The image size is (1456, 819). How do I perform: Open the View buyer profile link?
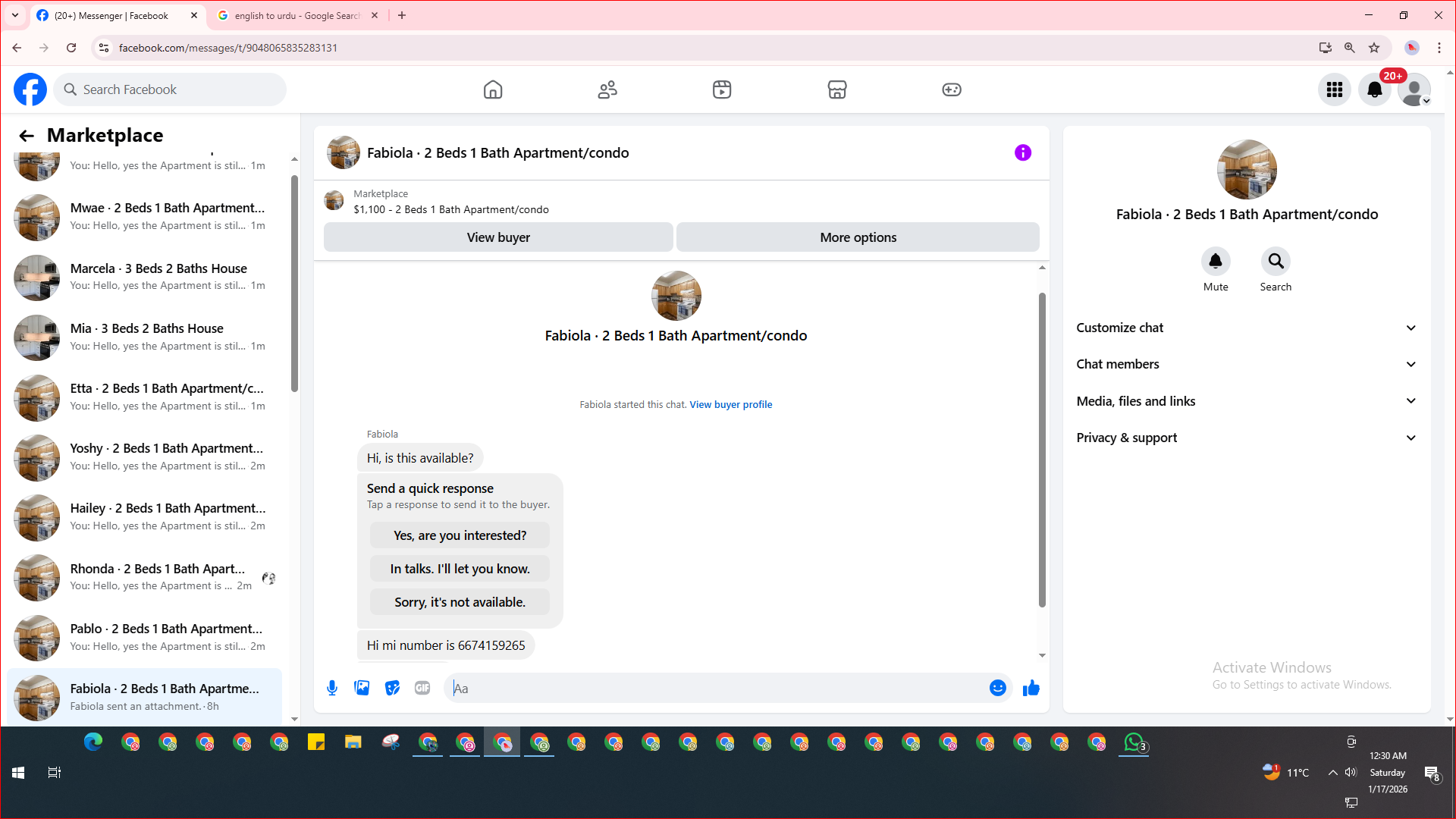coord(730,405)
